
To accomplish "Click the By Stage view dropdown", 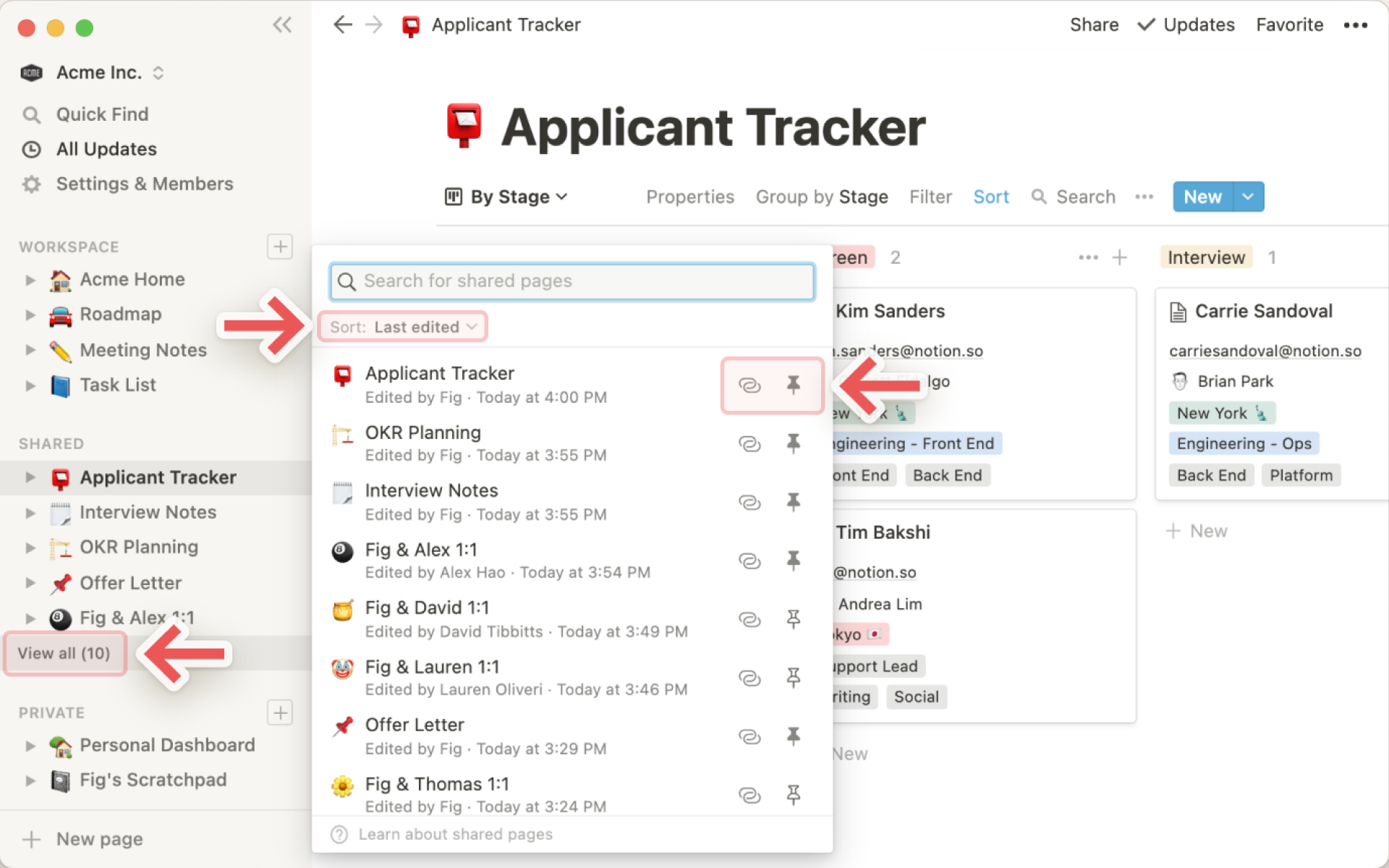I will (506, 196).
